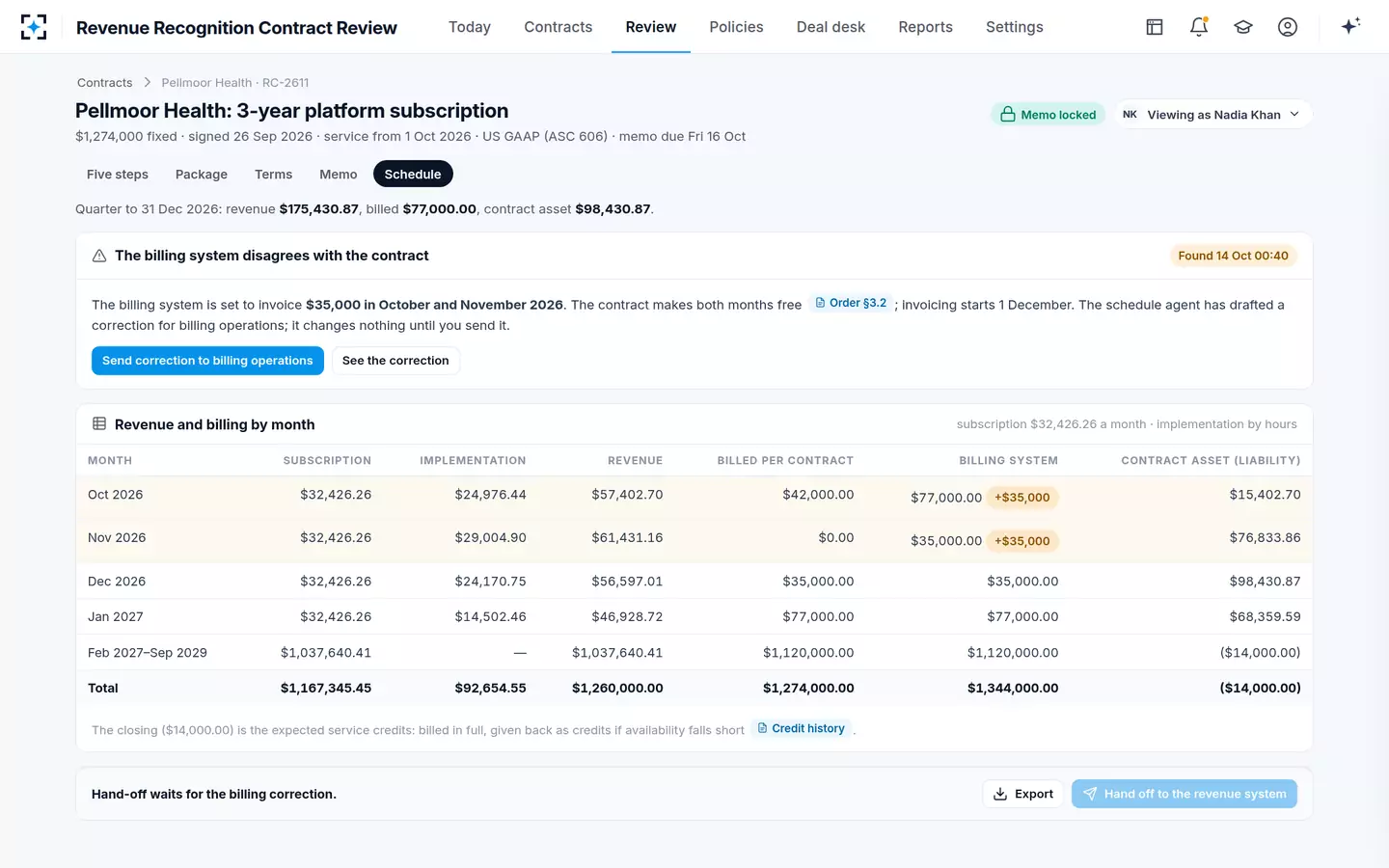The width and height of the screenshot is (1389, 868).
Task: Open the Order §3.2 reference link
Action: (x=851, y=303)
